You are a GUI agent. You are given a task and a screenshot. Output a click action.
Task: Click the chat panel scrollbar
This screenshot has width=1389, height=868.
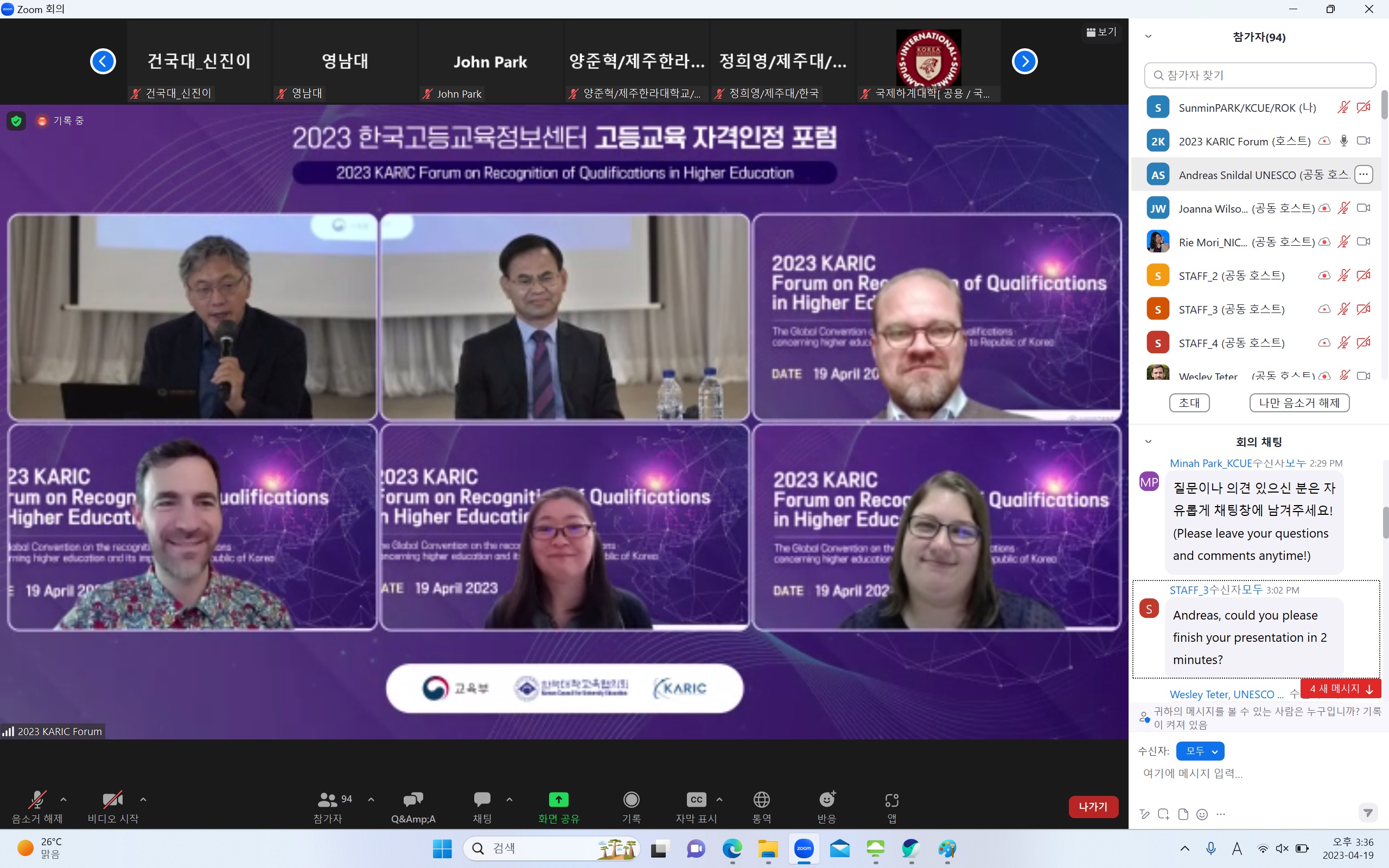click(1385, 522)
